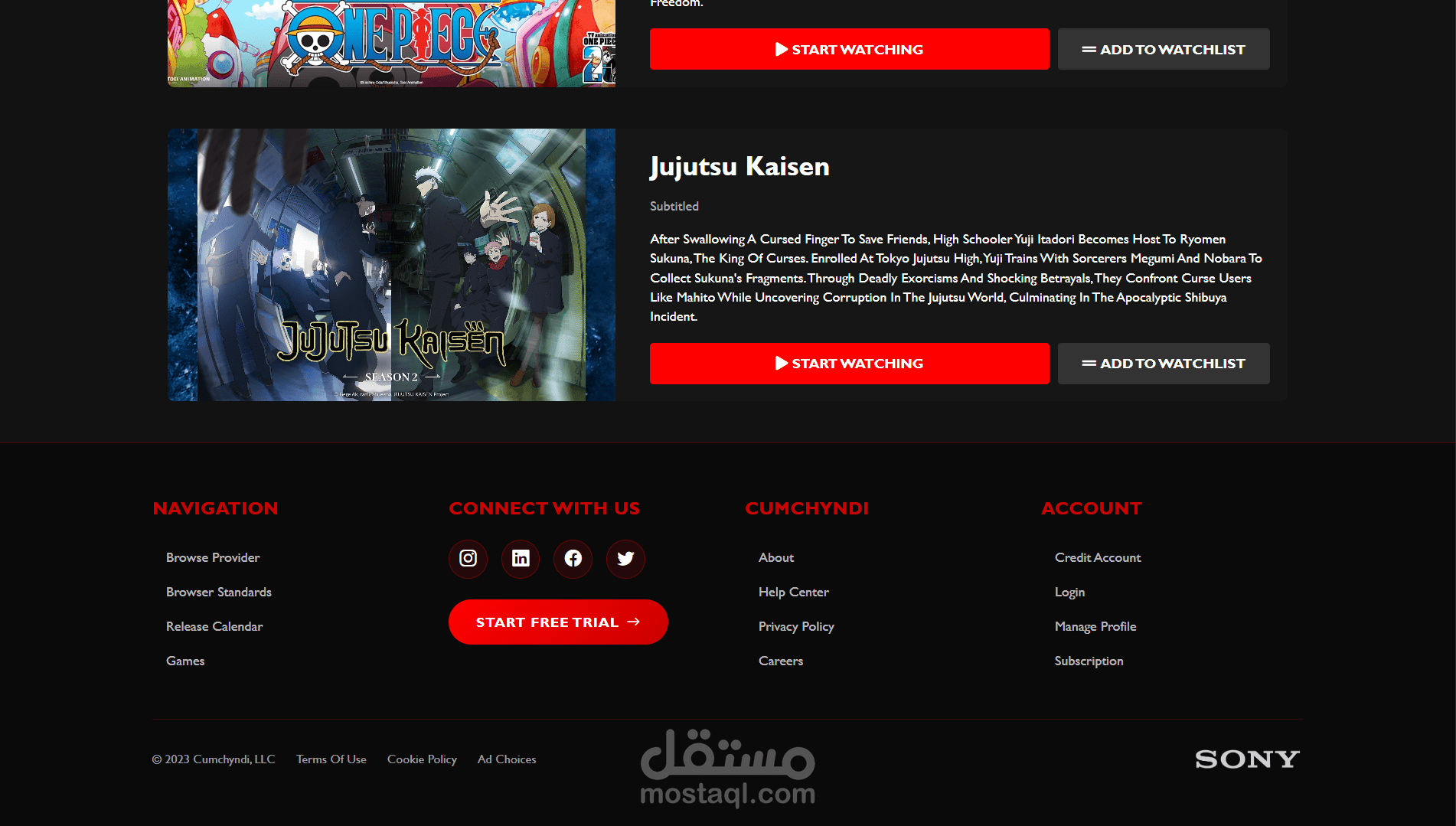Open the Instagram social icon
Image resolution: width=1456 pixels, height=826 pixels.
pos(468,558)
